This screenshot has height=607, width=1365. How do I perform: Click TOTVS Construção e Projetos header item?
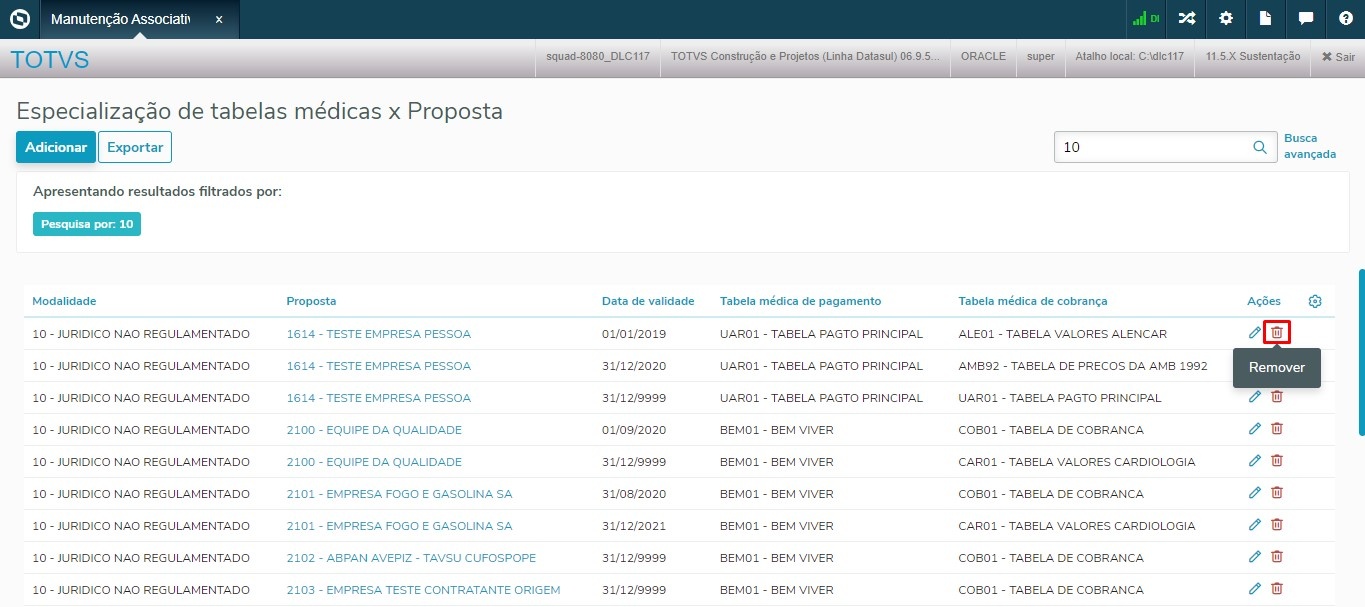pos(805,57)
